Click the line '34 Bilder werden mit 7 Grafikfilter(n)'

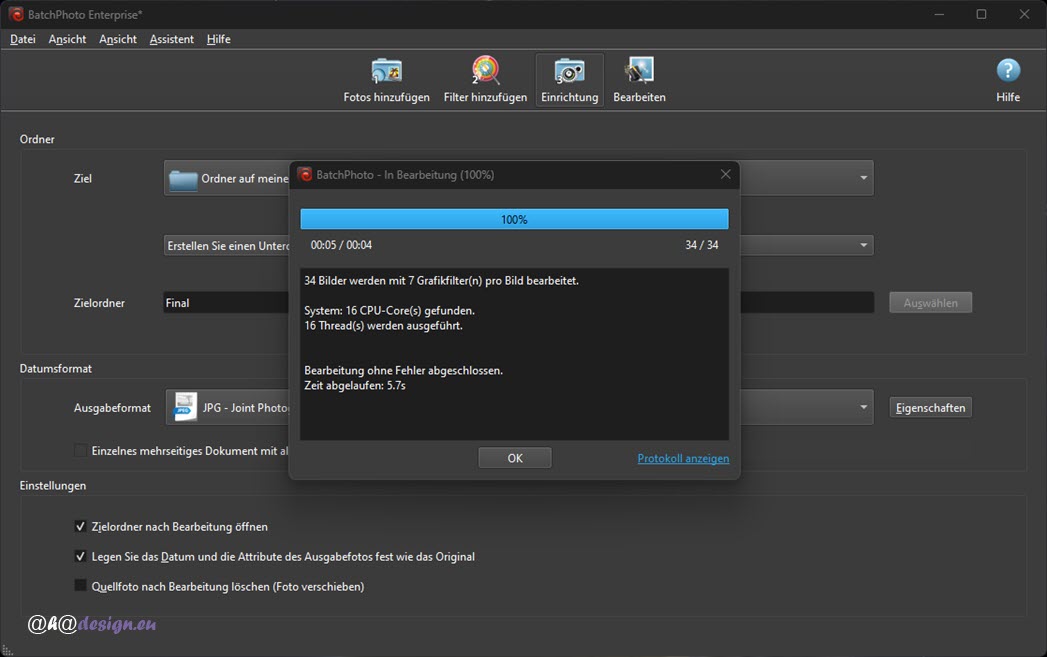pyautogui.click(x=441, y=281)
